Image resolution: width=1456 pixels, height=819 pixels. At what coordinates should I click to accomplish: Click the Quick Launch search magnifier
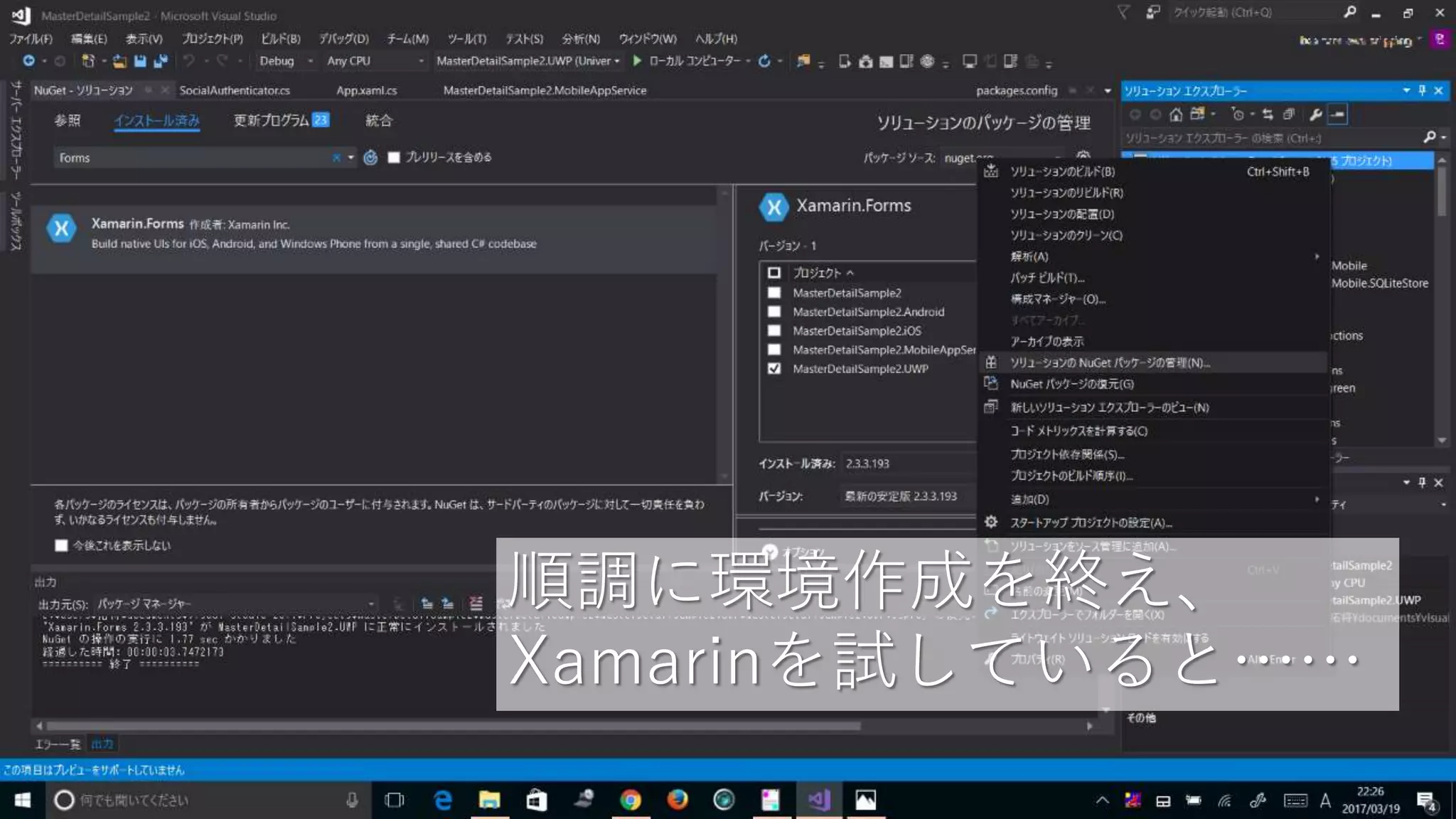point(1349,12)
